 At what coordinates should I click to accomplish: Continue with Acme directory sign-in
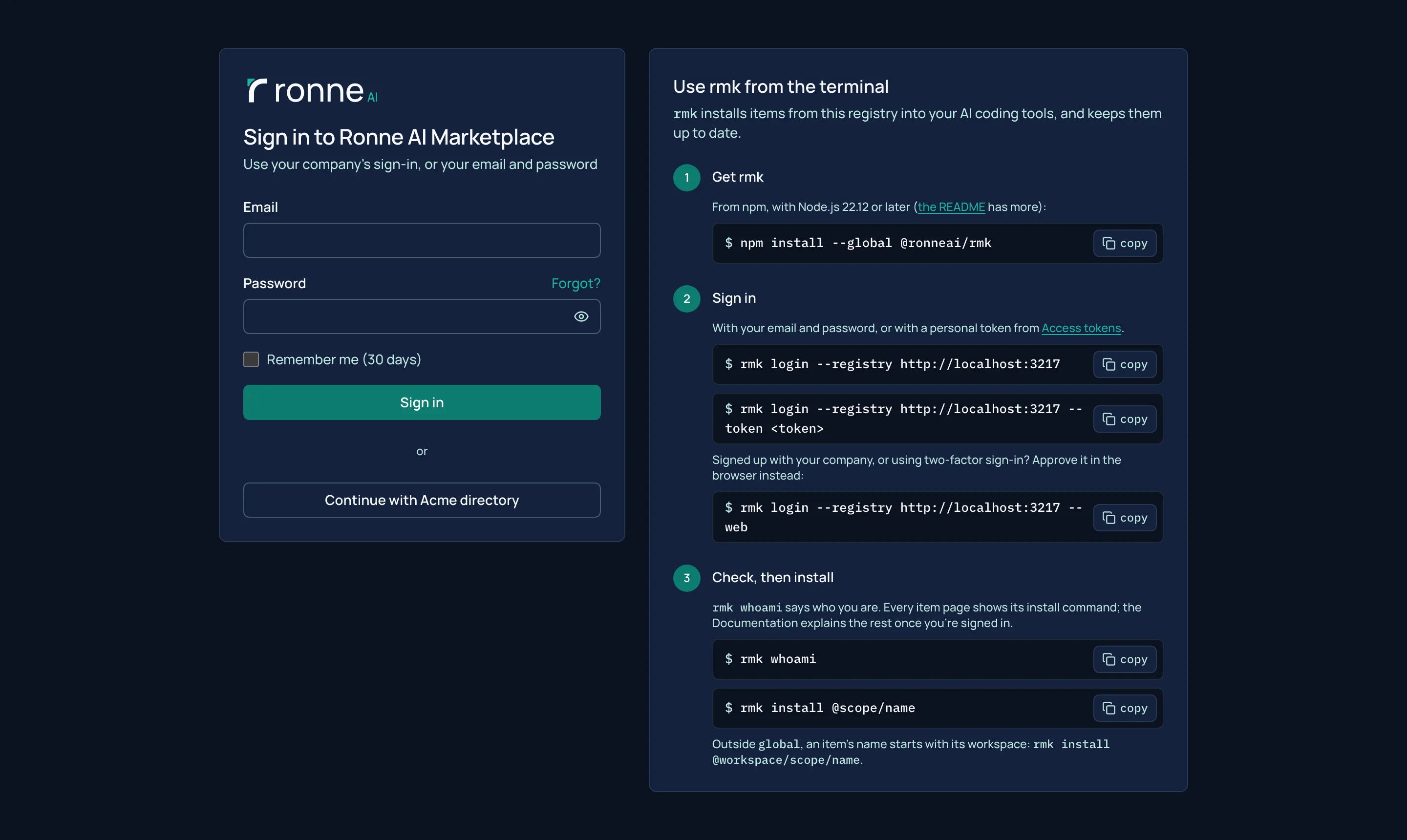click(x=422, y=500)
